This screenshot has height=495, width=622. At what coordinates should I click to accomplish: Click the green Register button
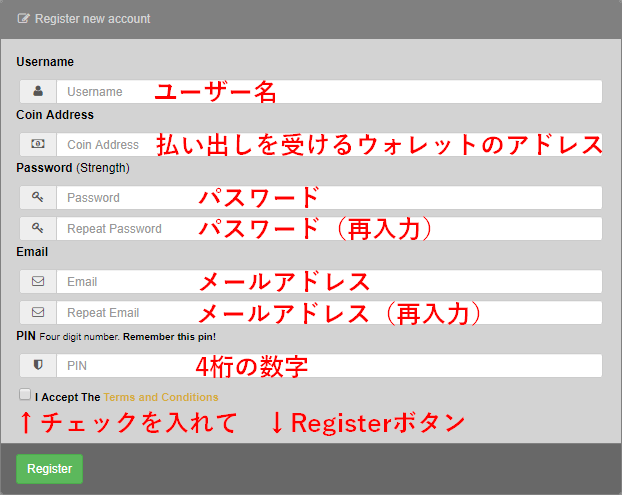point(50,469)
